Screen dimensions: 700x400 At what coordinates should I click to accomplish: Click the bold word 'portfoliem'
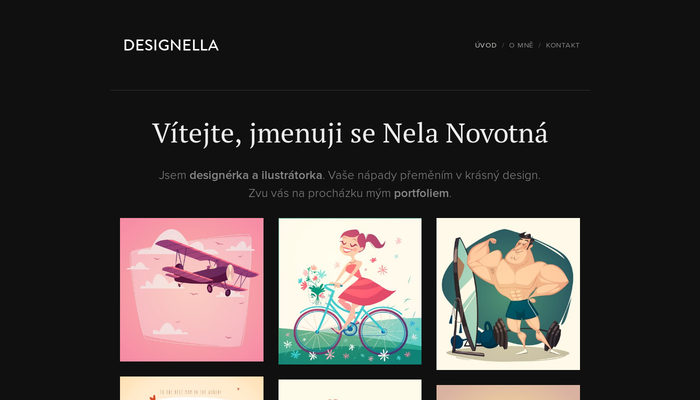pos(421,194)
